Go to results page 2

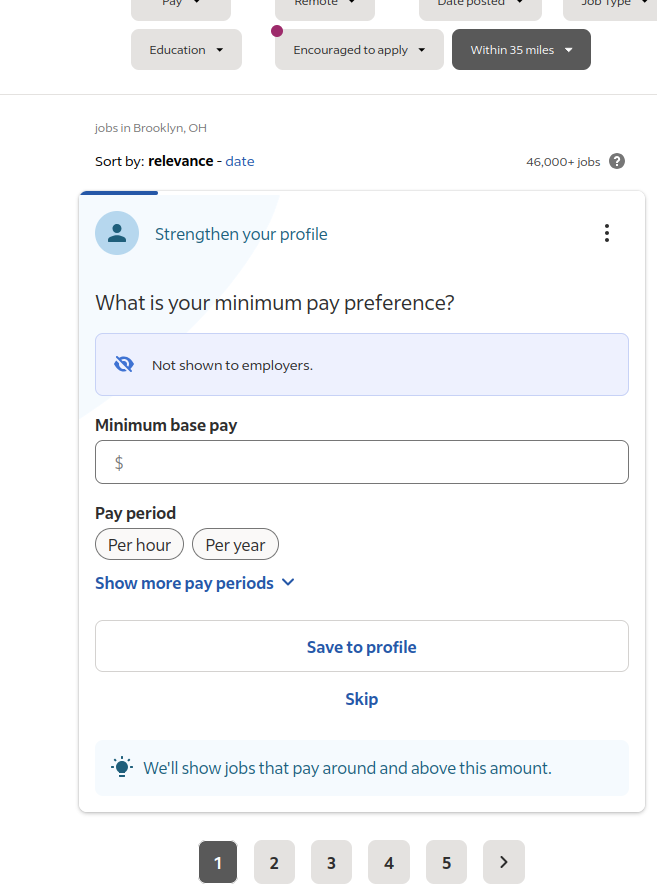[274, 862]
